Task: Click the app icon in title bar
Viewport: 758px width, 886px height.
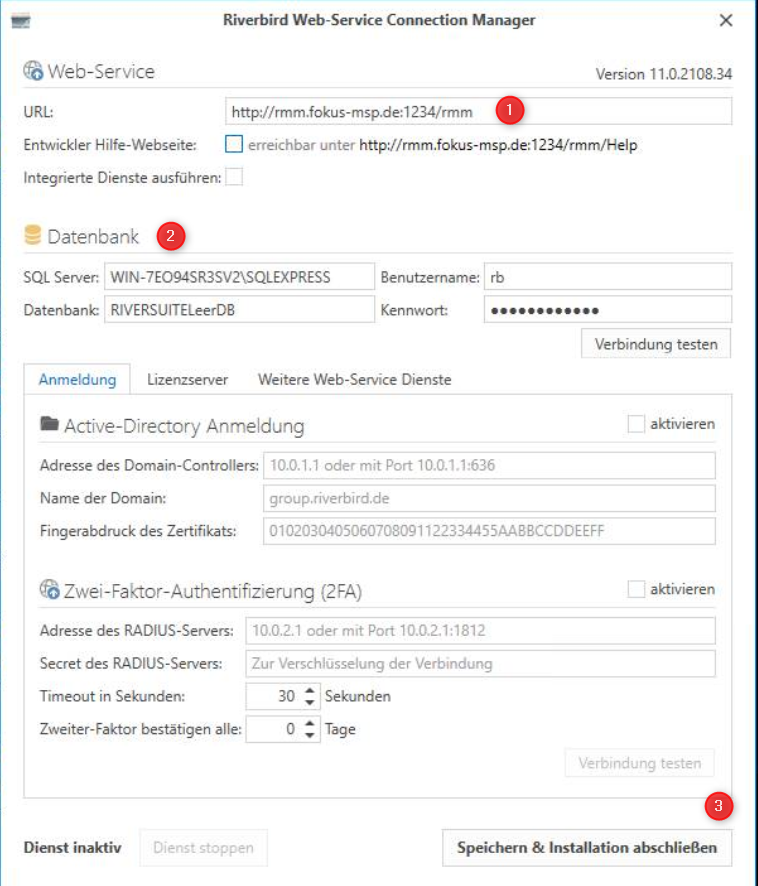Action: 20,21
